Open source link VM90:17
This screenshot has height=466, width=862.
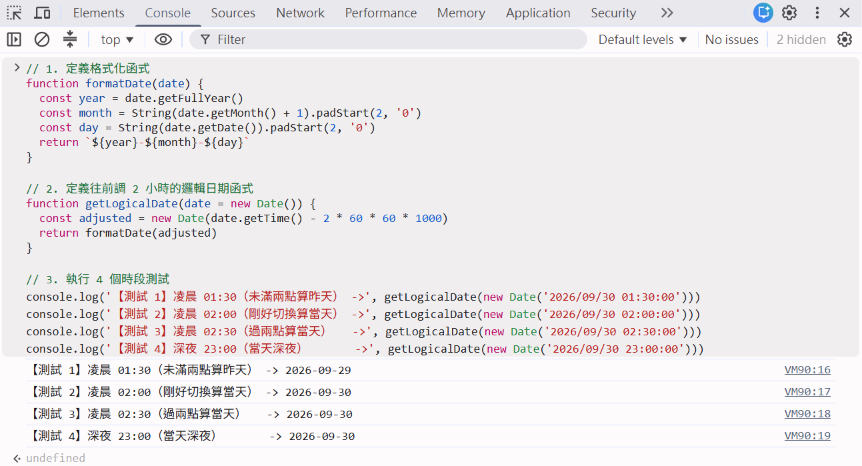tap(807, 392)
